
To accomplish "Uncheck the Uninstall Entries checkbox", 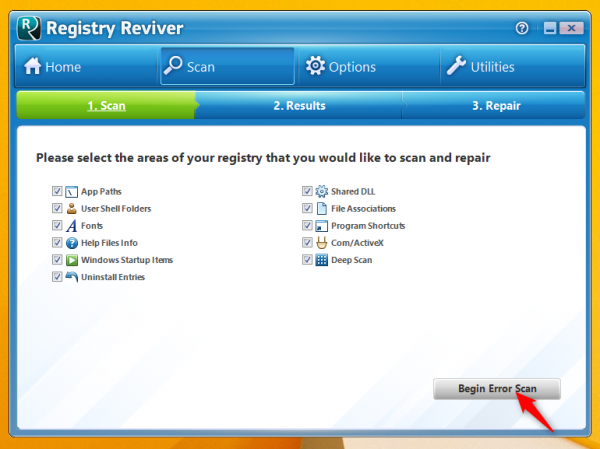I will pyautogui.click(x=57, y=276).
